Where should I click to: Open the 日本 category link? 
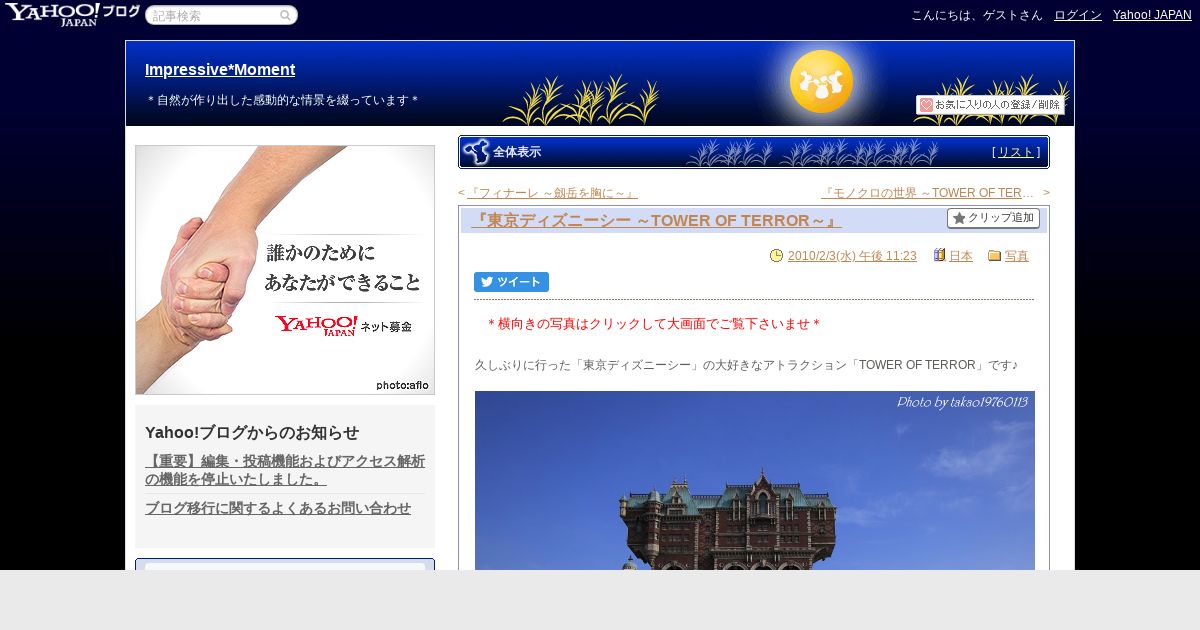tap(961, 256)
